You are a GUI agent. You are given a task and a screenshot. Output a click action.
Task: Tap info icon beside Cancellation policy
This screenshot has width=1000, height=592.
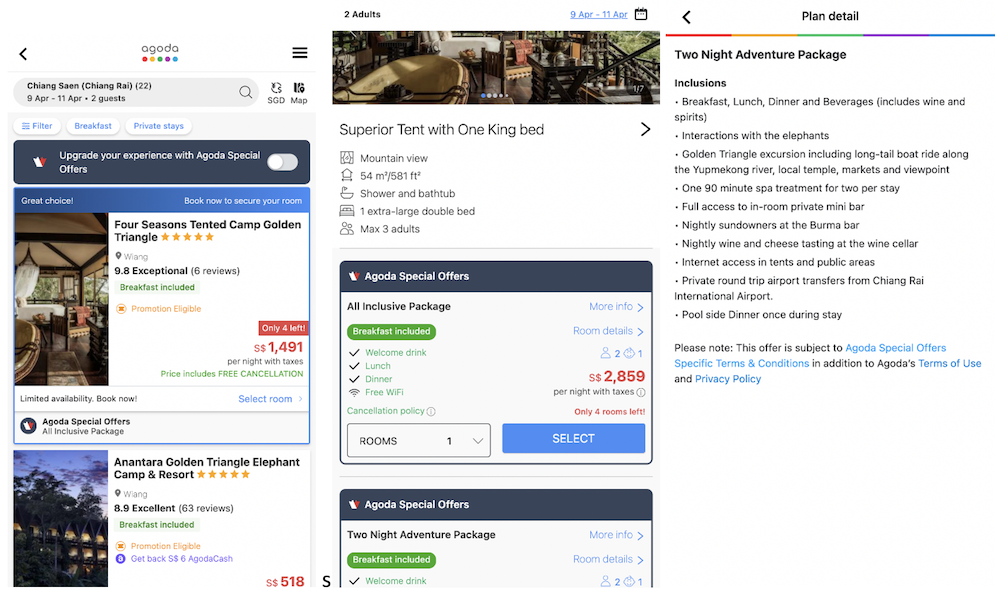[432, 411]
